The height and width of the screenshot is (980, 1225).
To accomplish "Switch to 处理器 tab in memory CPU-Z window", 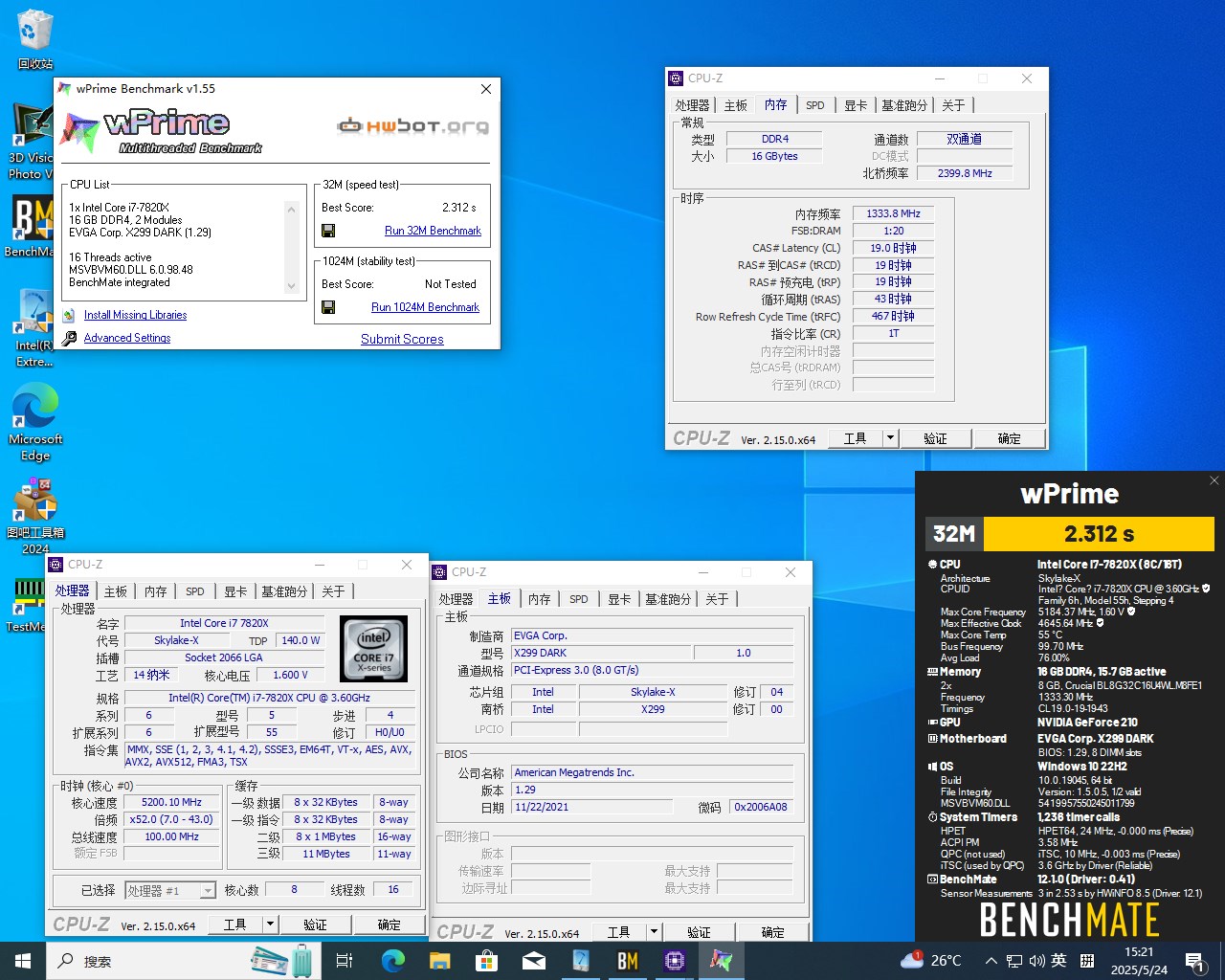I will 692,105.
